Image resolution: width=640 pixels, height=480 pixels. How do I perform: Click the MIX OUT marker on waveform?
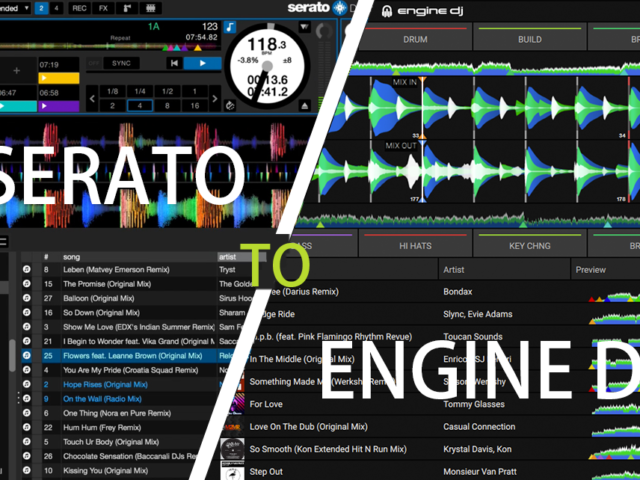(401, 146)
